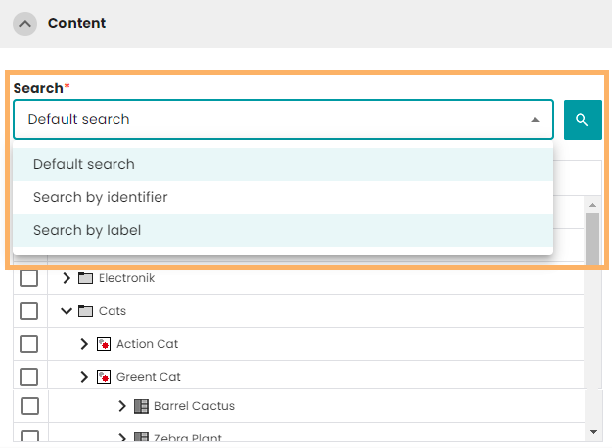Tick the Action Cat checkbox
Image resolution: width=612 pixels, height=448 pixels.
coord(29,344)
